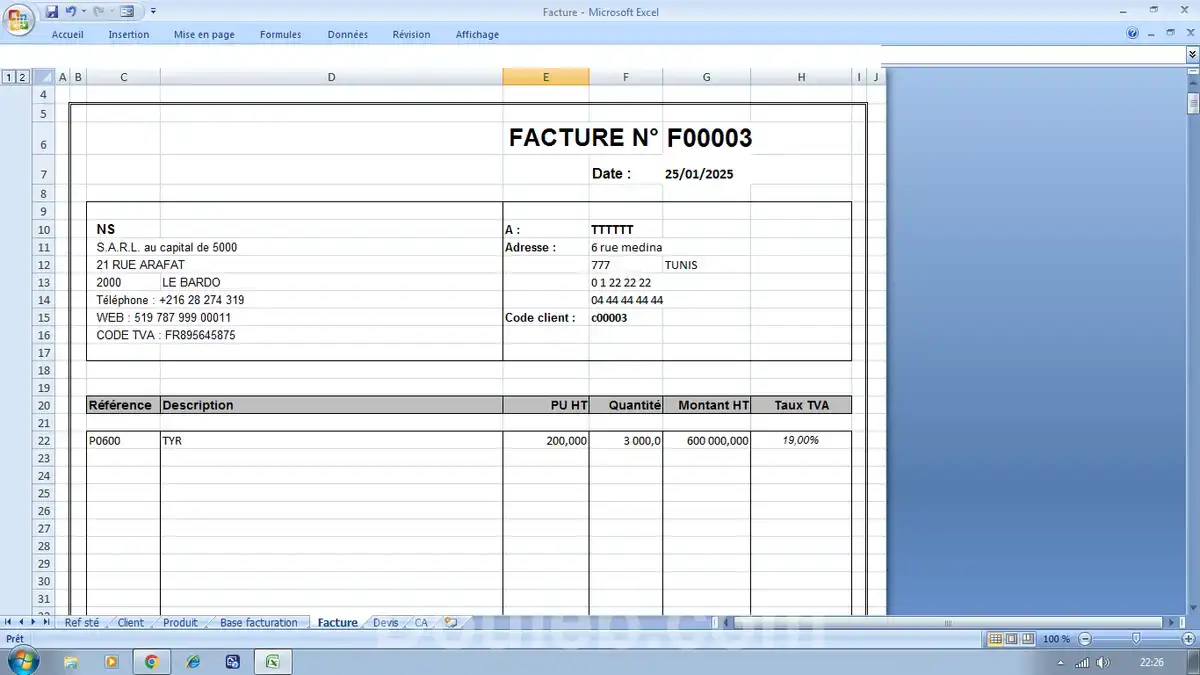1200x675 pixels.
Task: Open the Undo history dropdown arrow
Action: pyautogui.click(x=82, y=11)
